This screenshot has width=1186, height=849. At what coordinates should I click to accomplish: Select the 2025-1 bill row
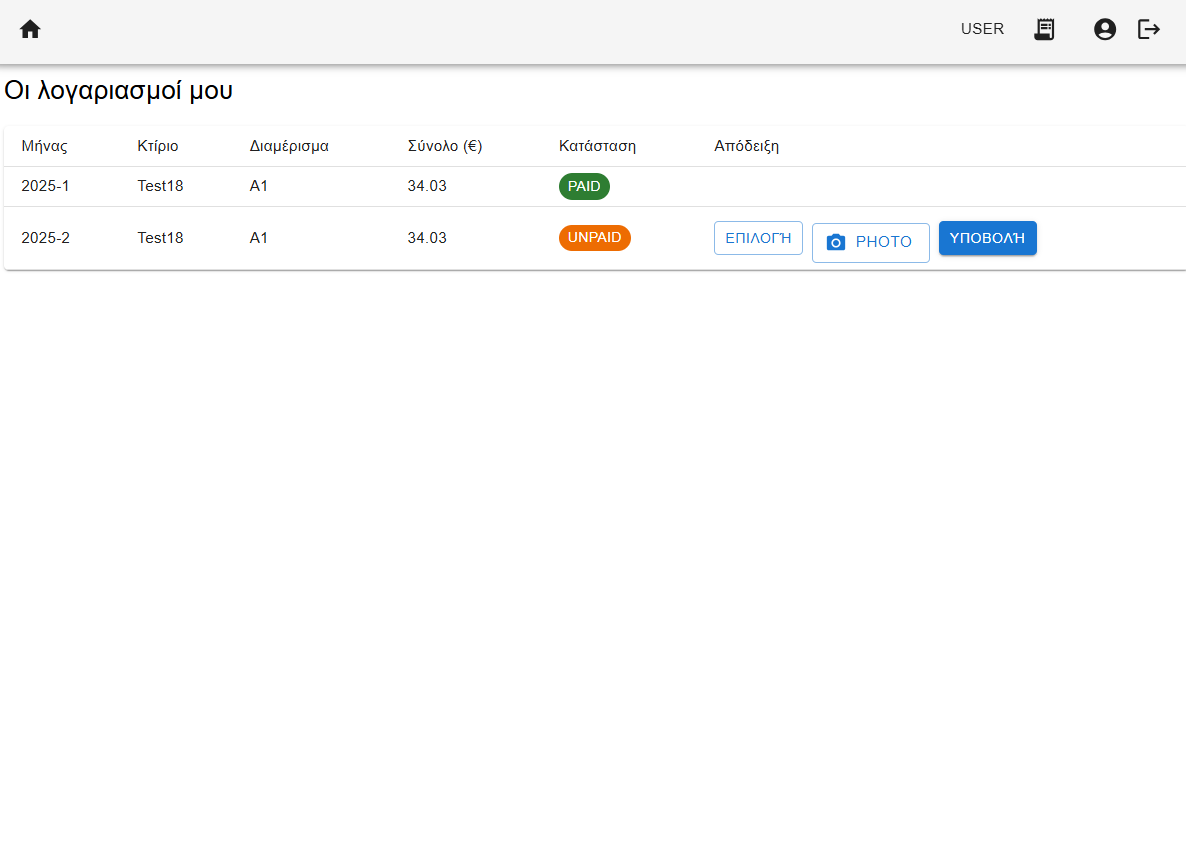pyautogui.click(x=300, y=186)
